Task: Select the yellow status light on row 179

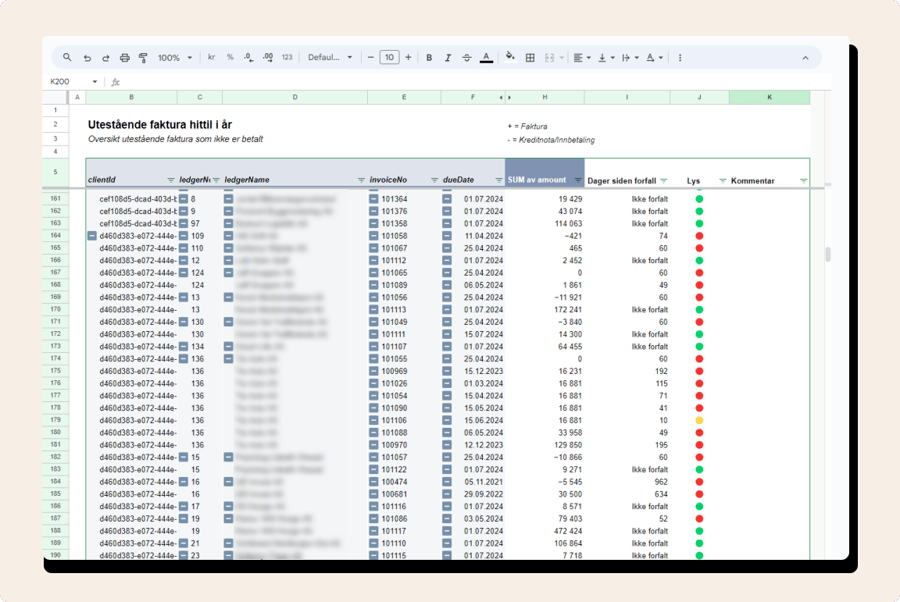Action: (699, 421)
